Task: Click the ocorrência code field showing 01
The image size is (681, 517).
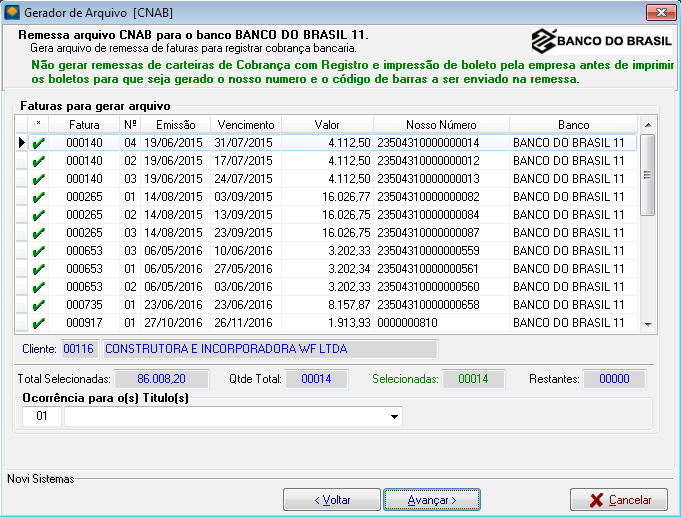Action: click(42, 416)
